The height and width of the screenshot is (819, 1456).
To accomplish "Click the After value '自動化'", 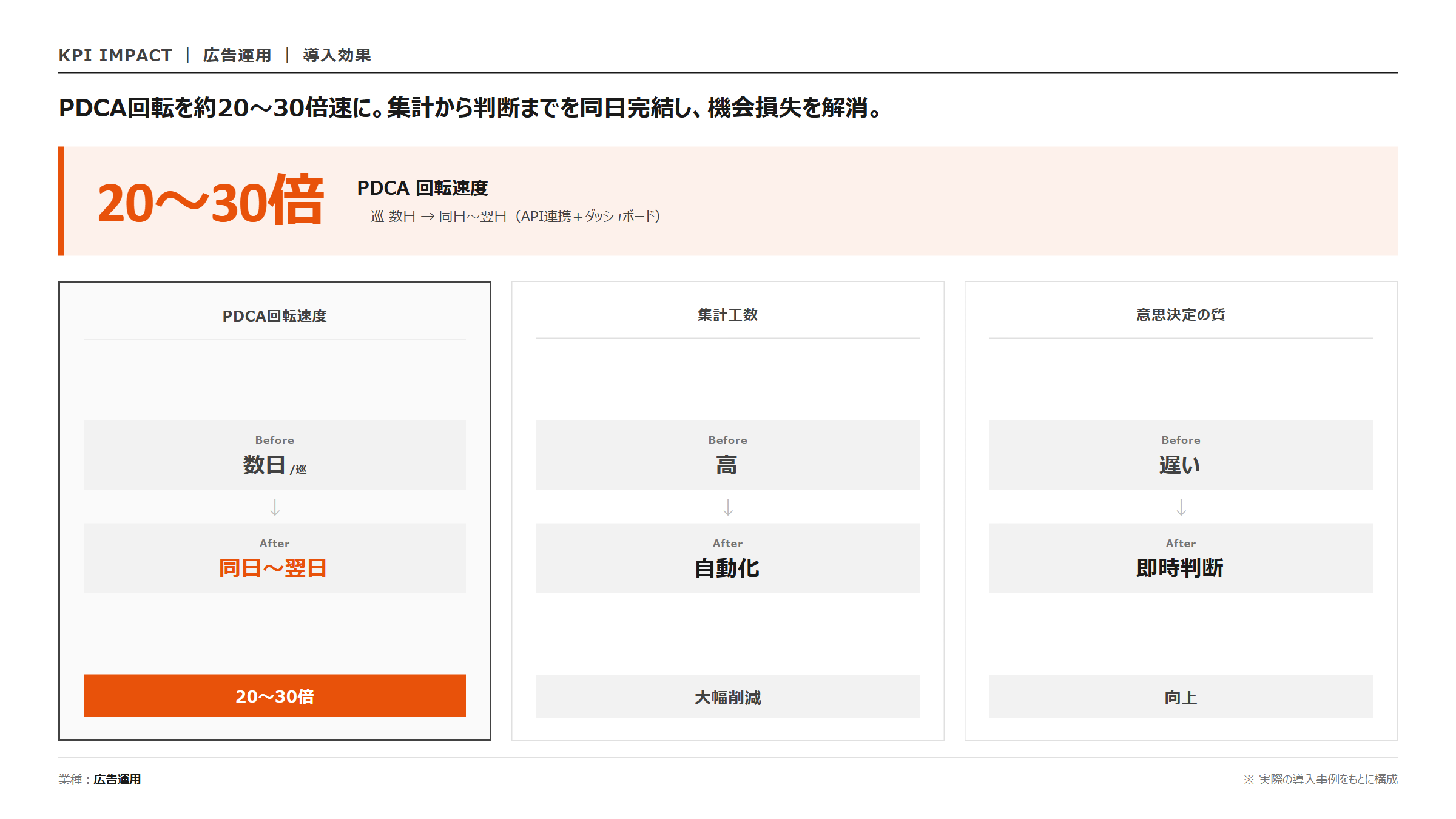I will coord(727,568).
